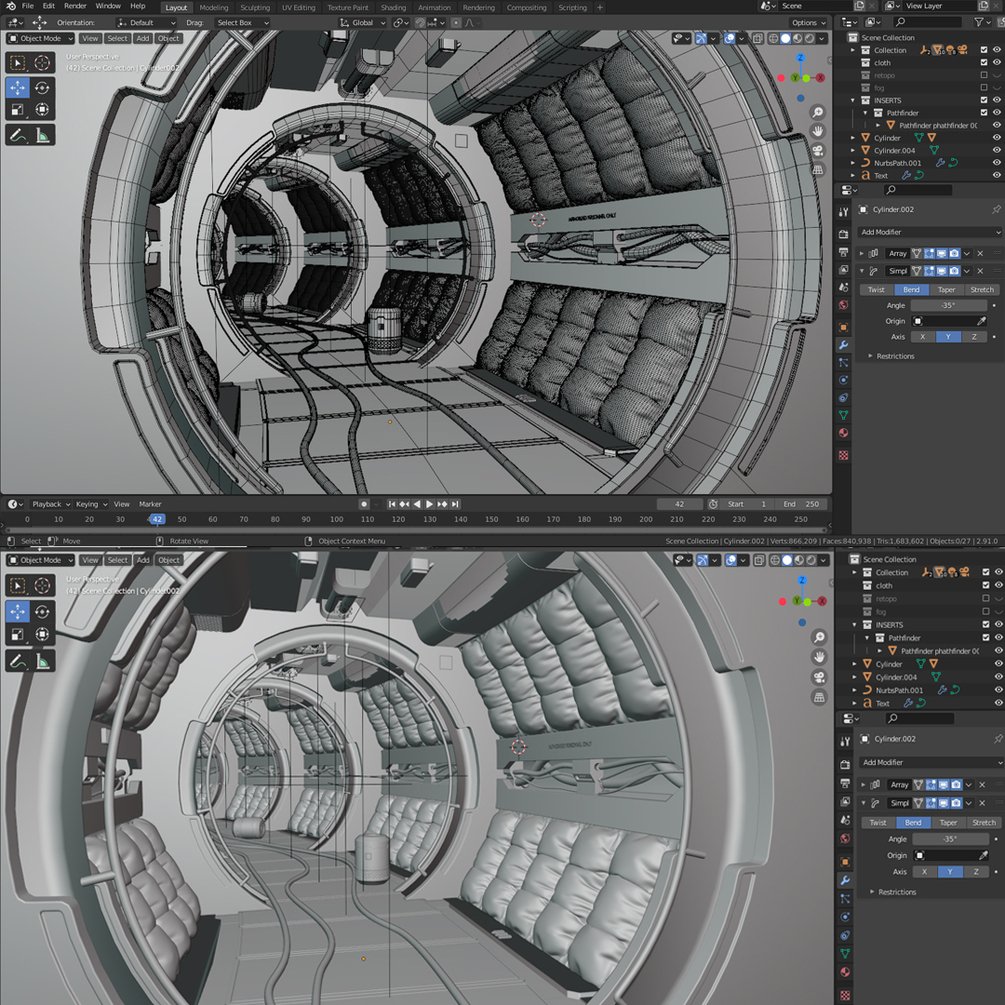Open Object properties tab in upper properties editor
This screenshot has height=1005, width=1005.
843,328
